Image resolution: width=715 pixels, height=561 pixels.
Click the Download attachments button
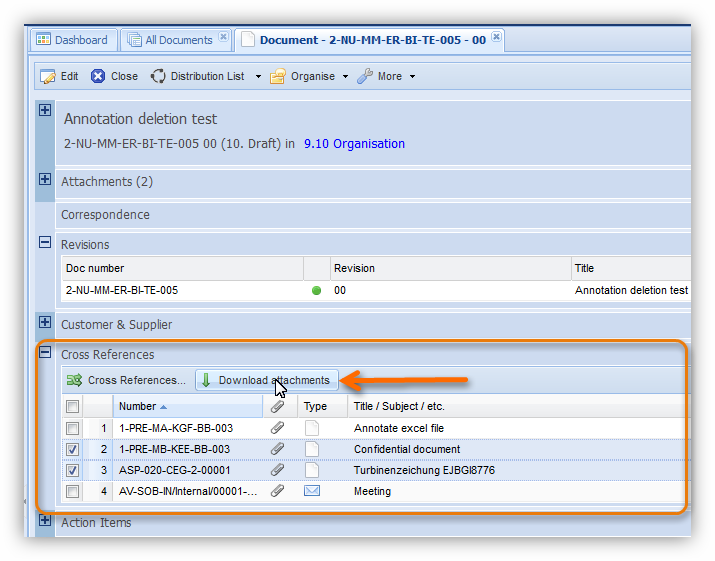click(267, 380)
